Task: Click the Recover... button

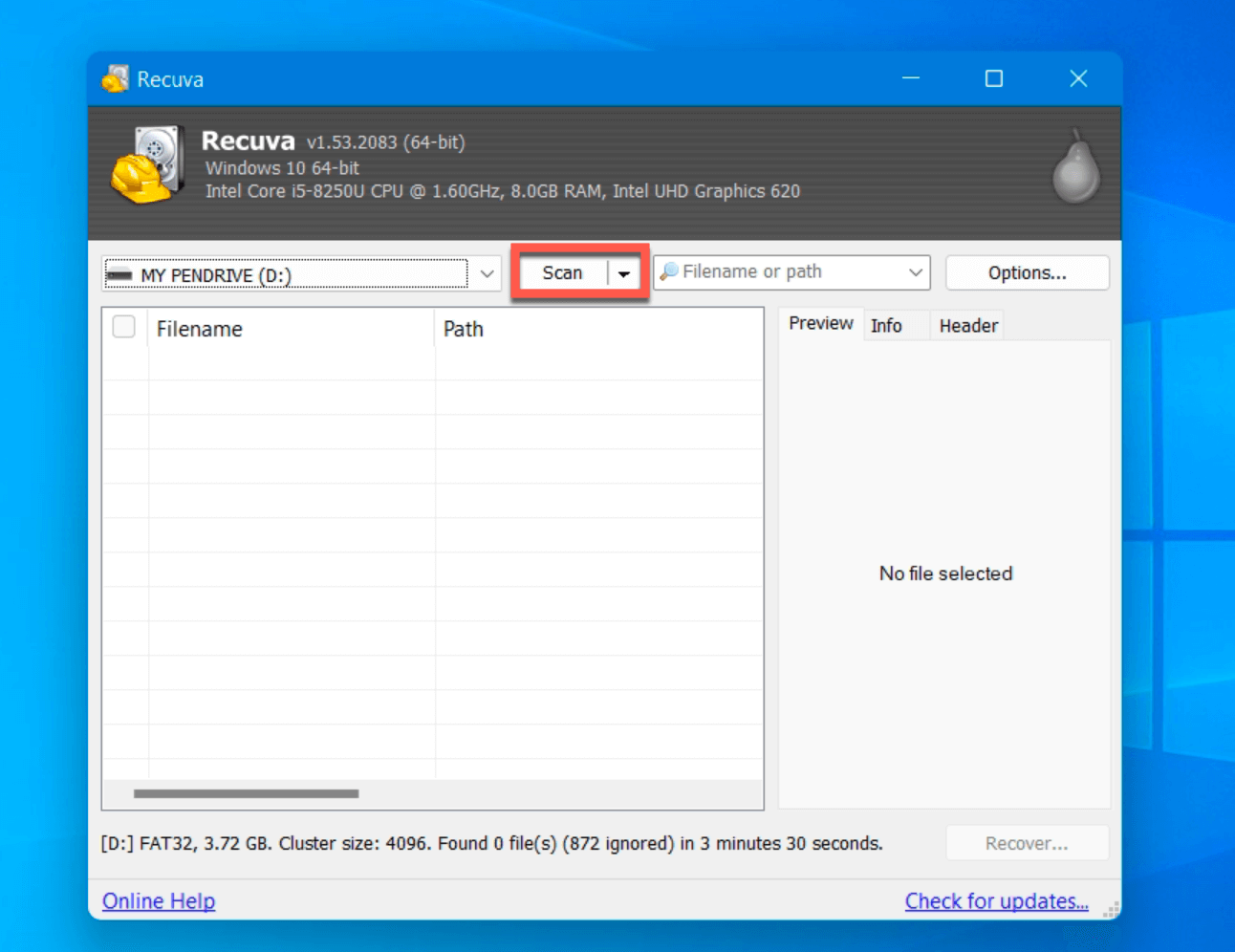Action: [1028, 844]
